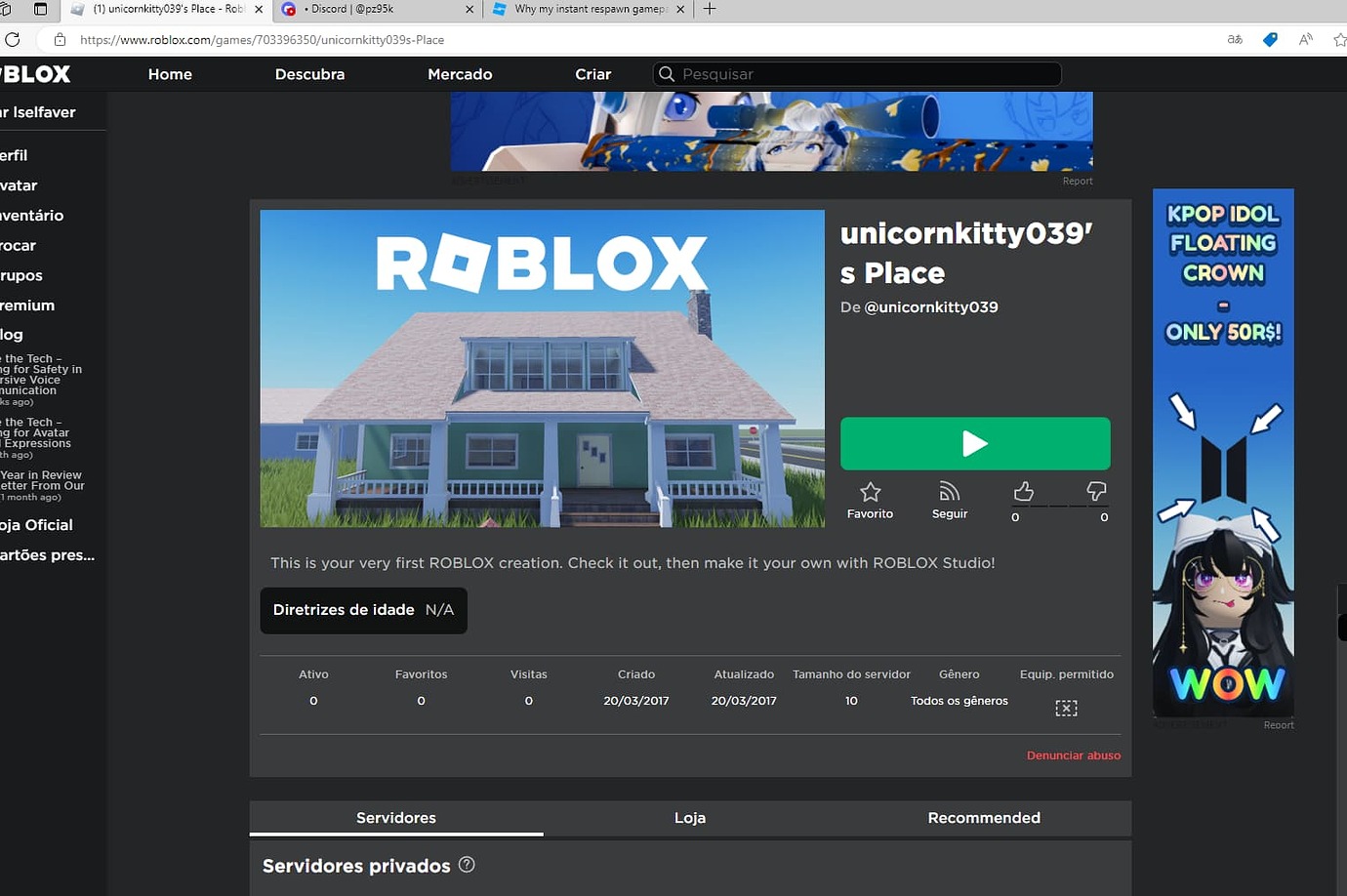Add game to favorites via star icon
Screen dimensions: 1347x896
pos(870,492)
